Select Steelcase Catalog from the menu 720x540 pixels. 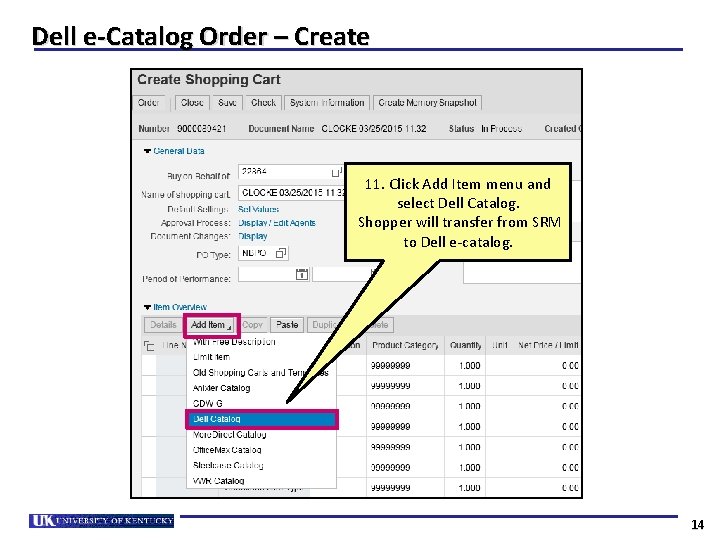point(228,465)
